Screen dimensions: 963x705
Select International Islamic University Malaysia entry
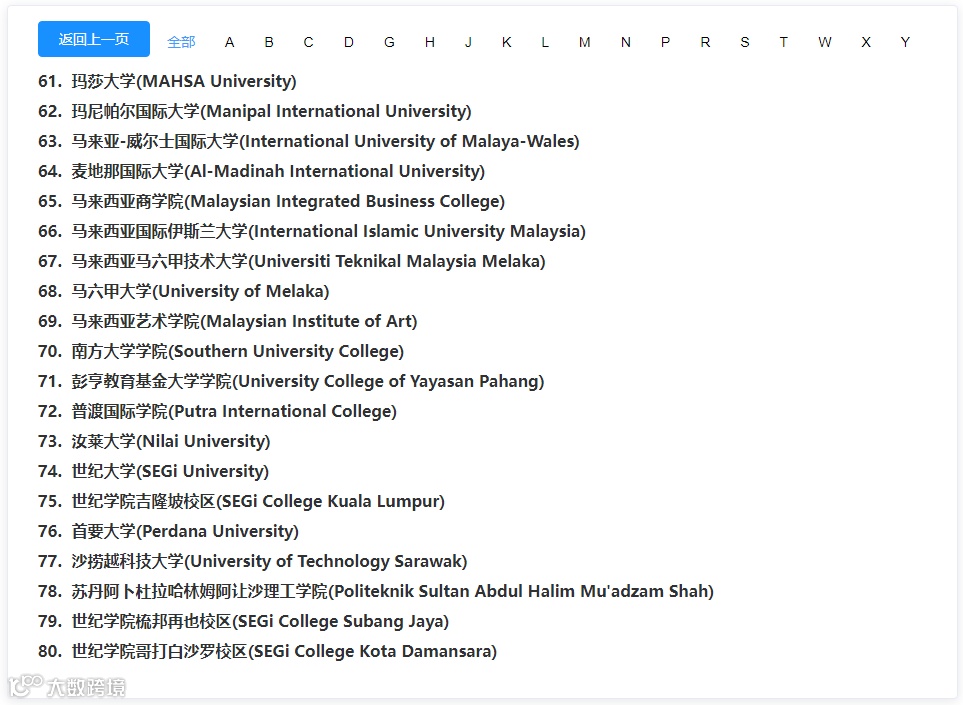(x=312, y=232)
